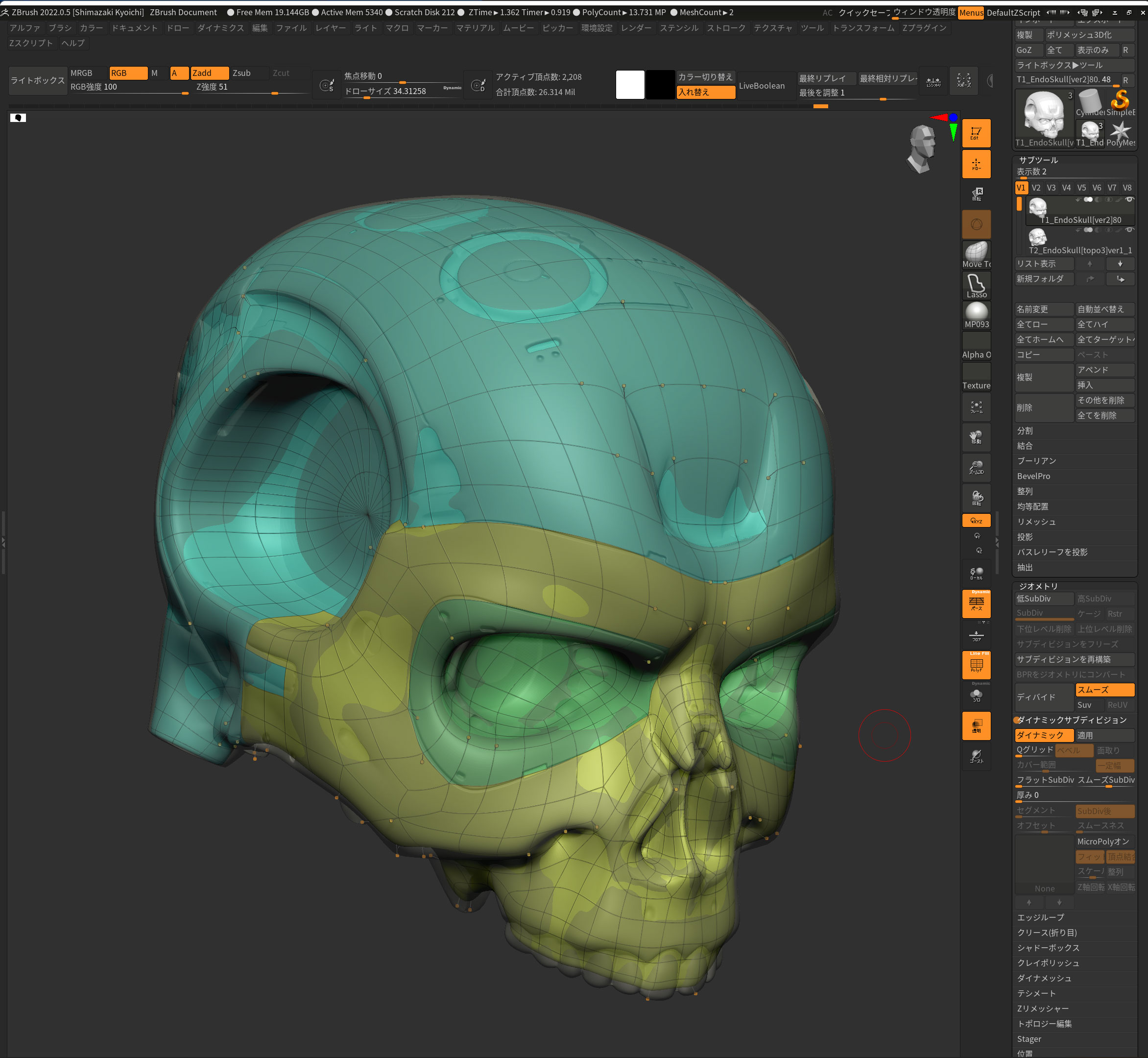1148x1058 pixels.
Task: Select the PolyMesh3D star tool
Action: (x=1121, y=134)
